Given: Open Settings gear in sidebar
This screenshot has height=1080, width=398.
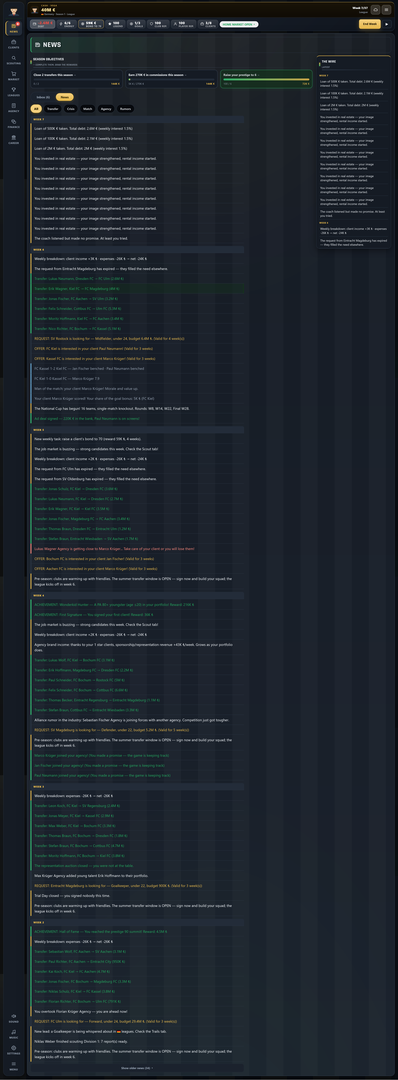Looking at the screenshot, I should [x=13, y=1049].
